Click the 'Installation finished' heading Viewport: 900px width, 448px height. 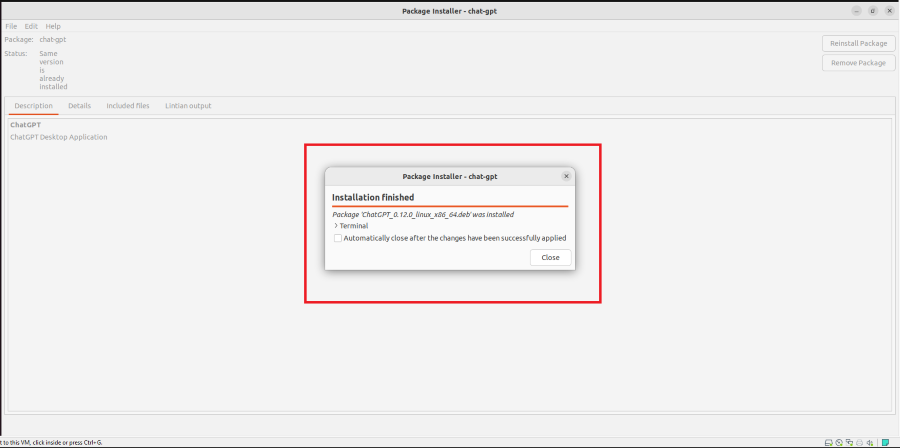(373, 197)
